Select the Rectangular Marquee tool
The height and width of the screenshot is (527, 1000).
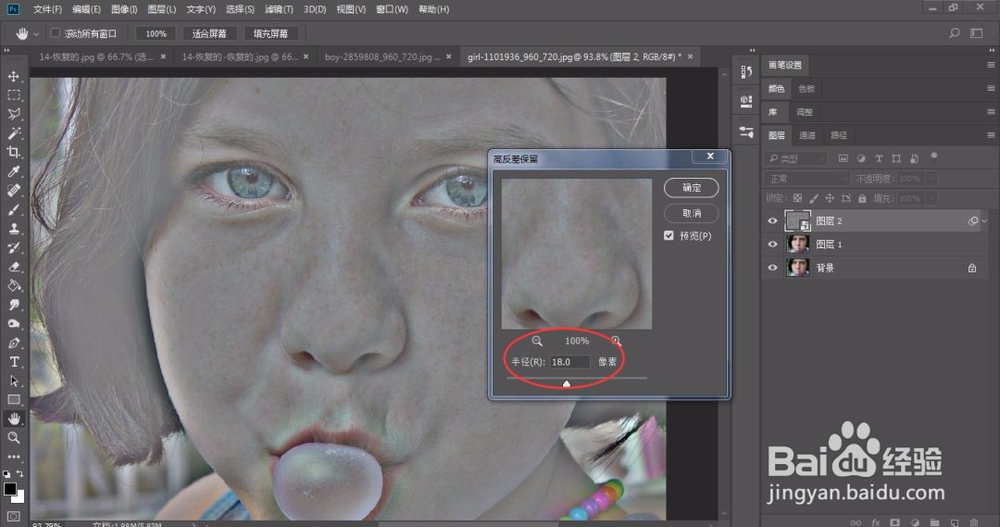pos(13,95)
